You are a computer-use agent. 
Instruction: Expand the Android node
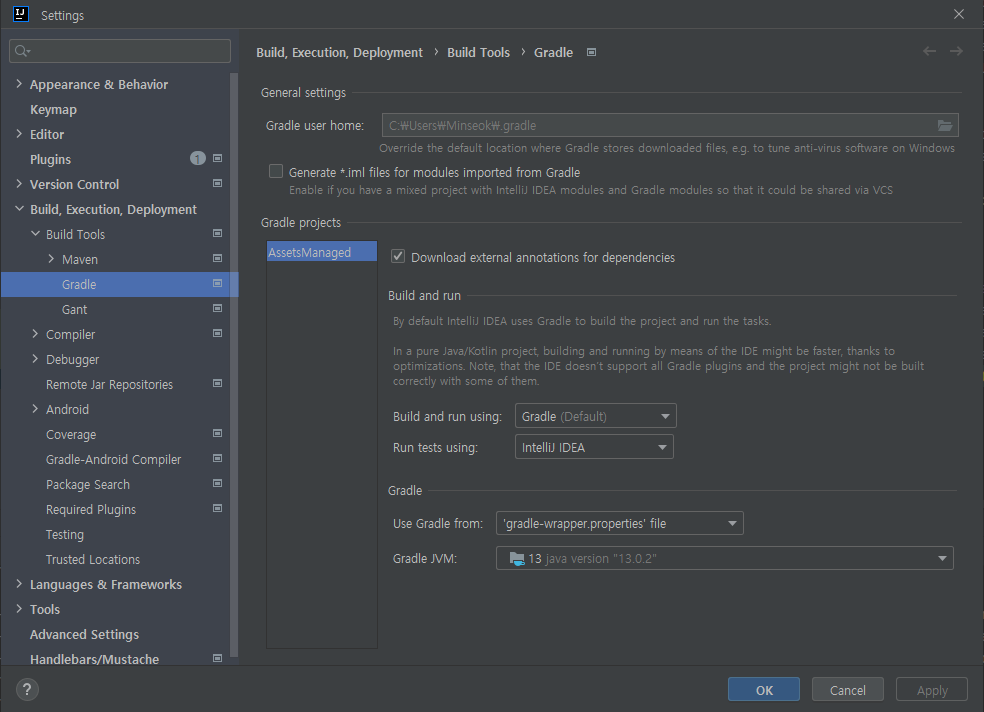(x=35, y=408)
